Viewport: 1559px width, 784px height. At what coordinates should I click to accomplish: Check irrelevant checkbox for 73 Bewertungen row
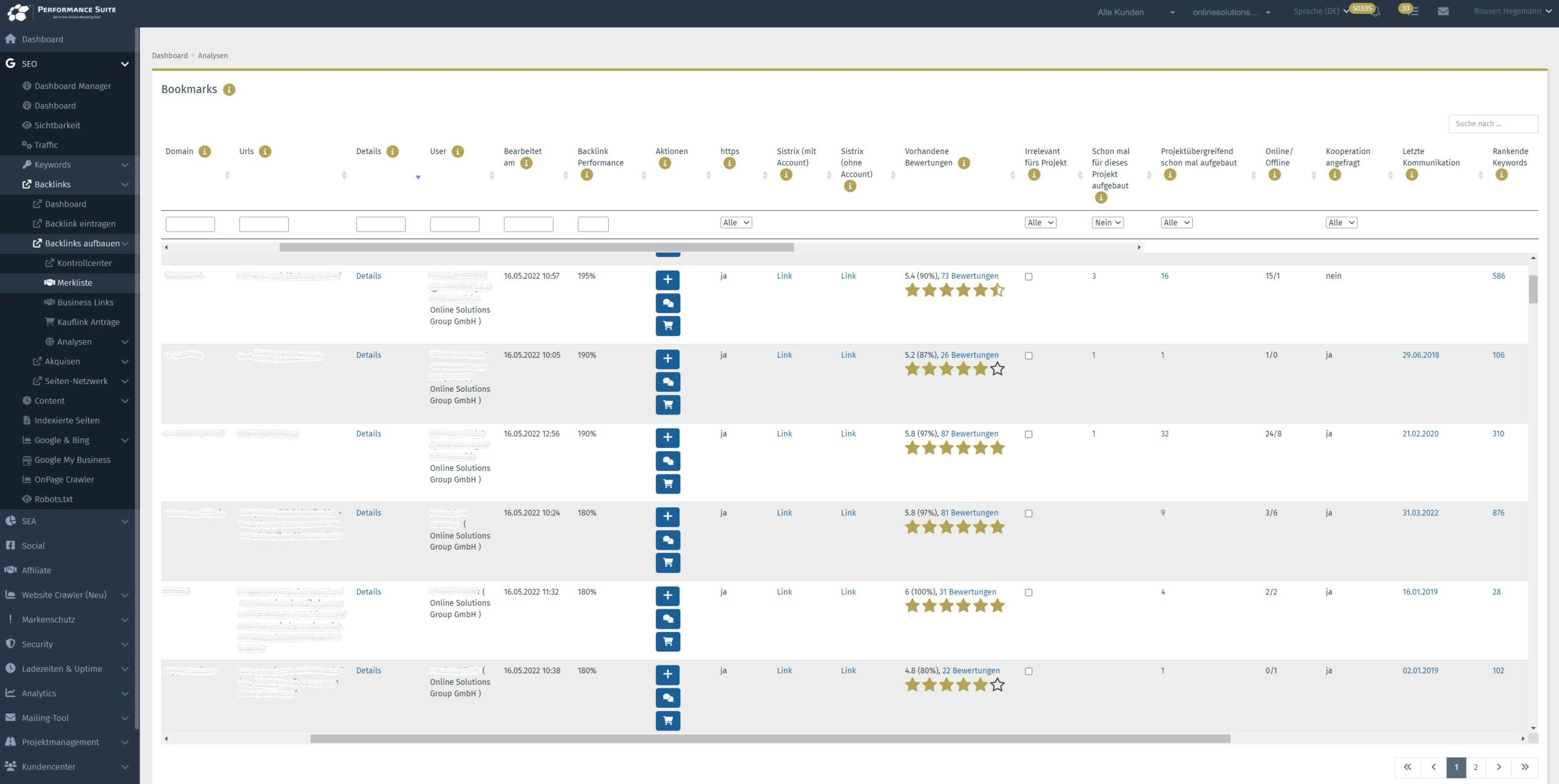click(1029, 276)
